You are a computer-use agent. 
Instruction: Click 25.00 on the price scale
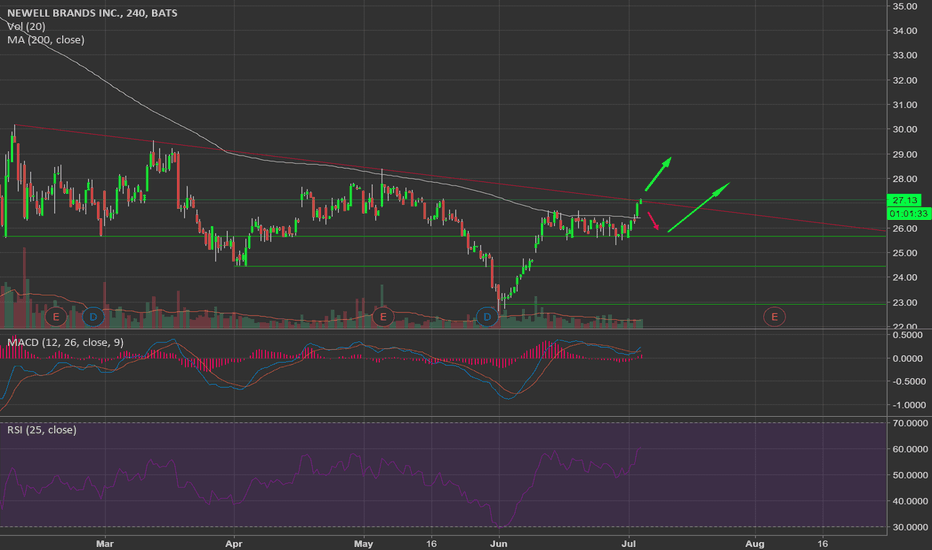tap(905, 253)
